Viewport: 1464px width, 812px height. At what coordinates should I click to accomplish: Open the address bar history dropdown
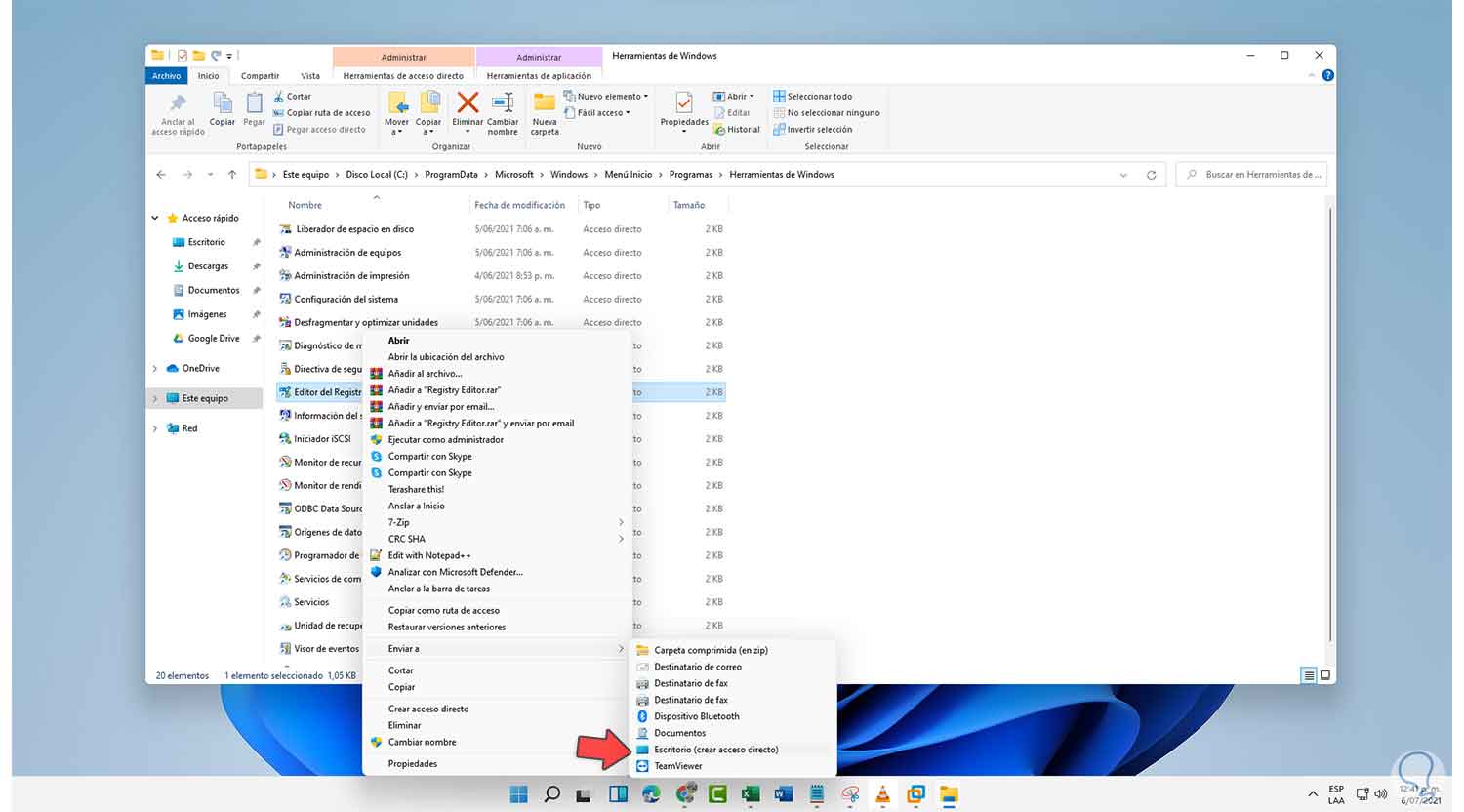1123,175
